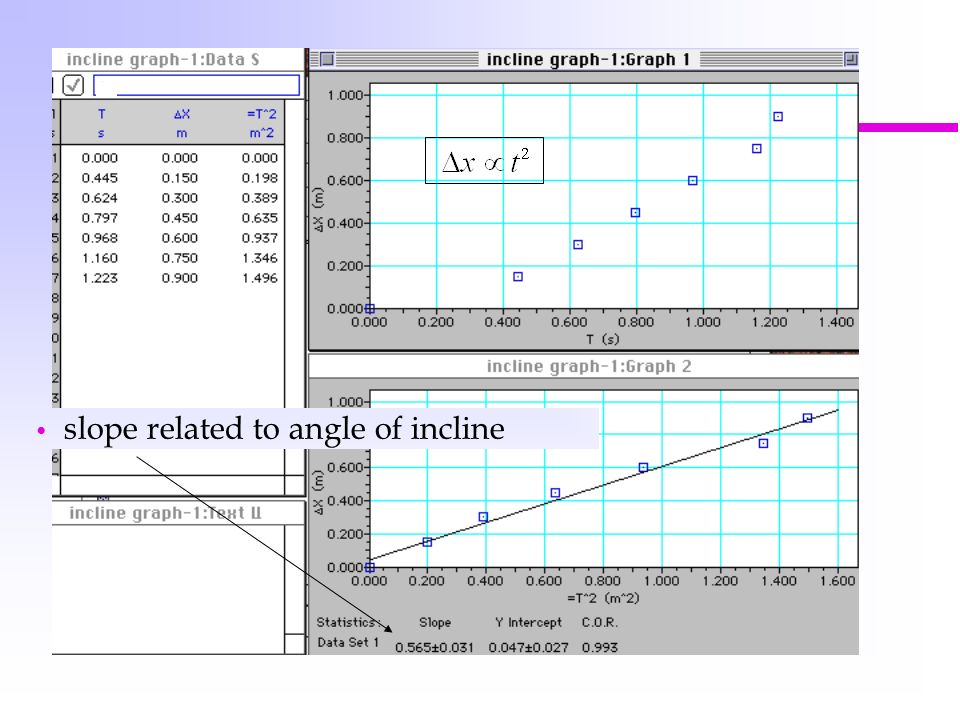Click the Δx ∝ t² annotation box
Image resolution: width=960 pixels, height=720 pixels.
point(484,160)
